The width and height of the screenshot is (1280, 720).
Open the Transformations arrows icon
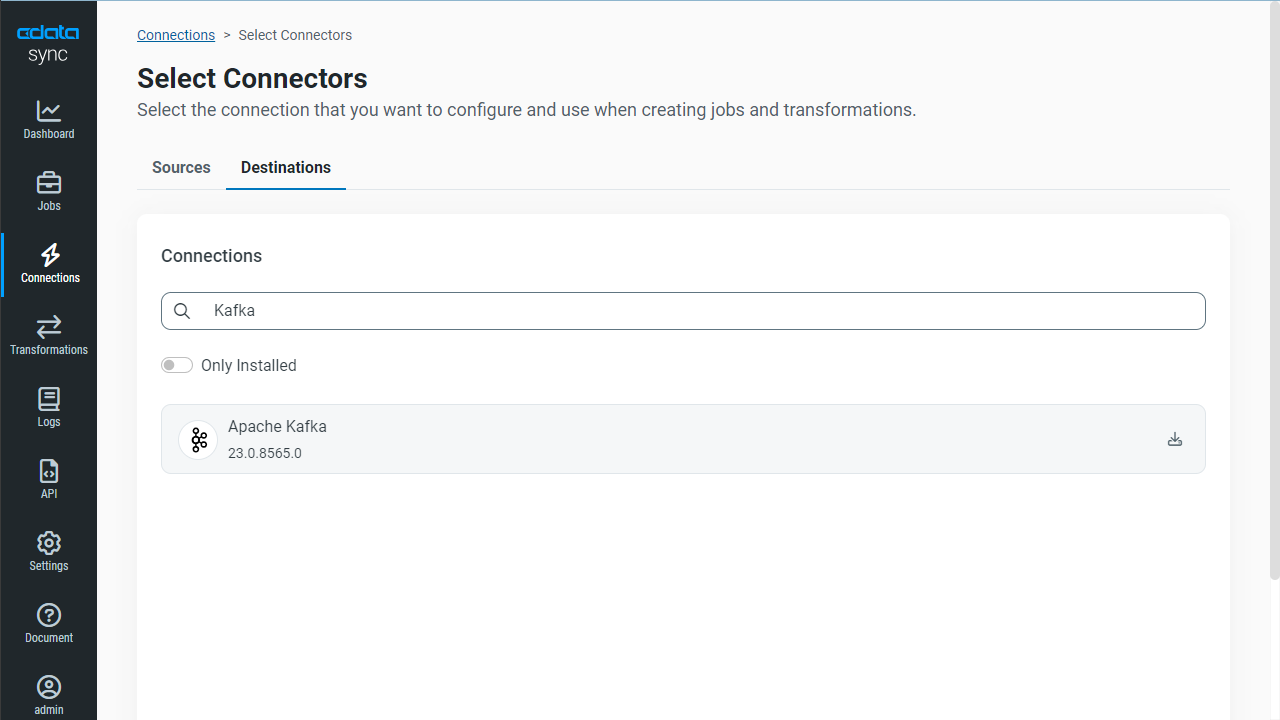pyautogui.click(x=48, y=327)
